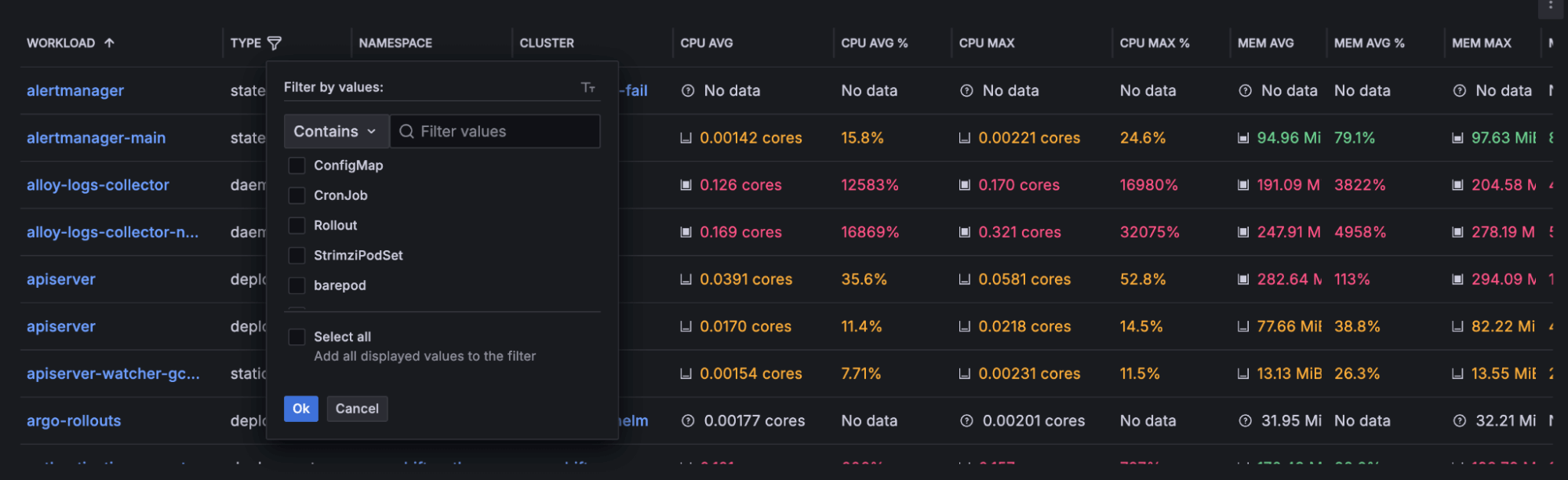Enable the CronJob checkbox
The height and width of the screenshot is (480, 1568).
(x=297, y=195)
